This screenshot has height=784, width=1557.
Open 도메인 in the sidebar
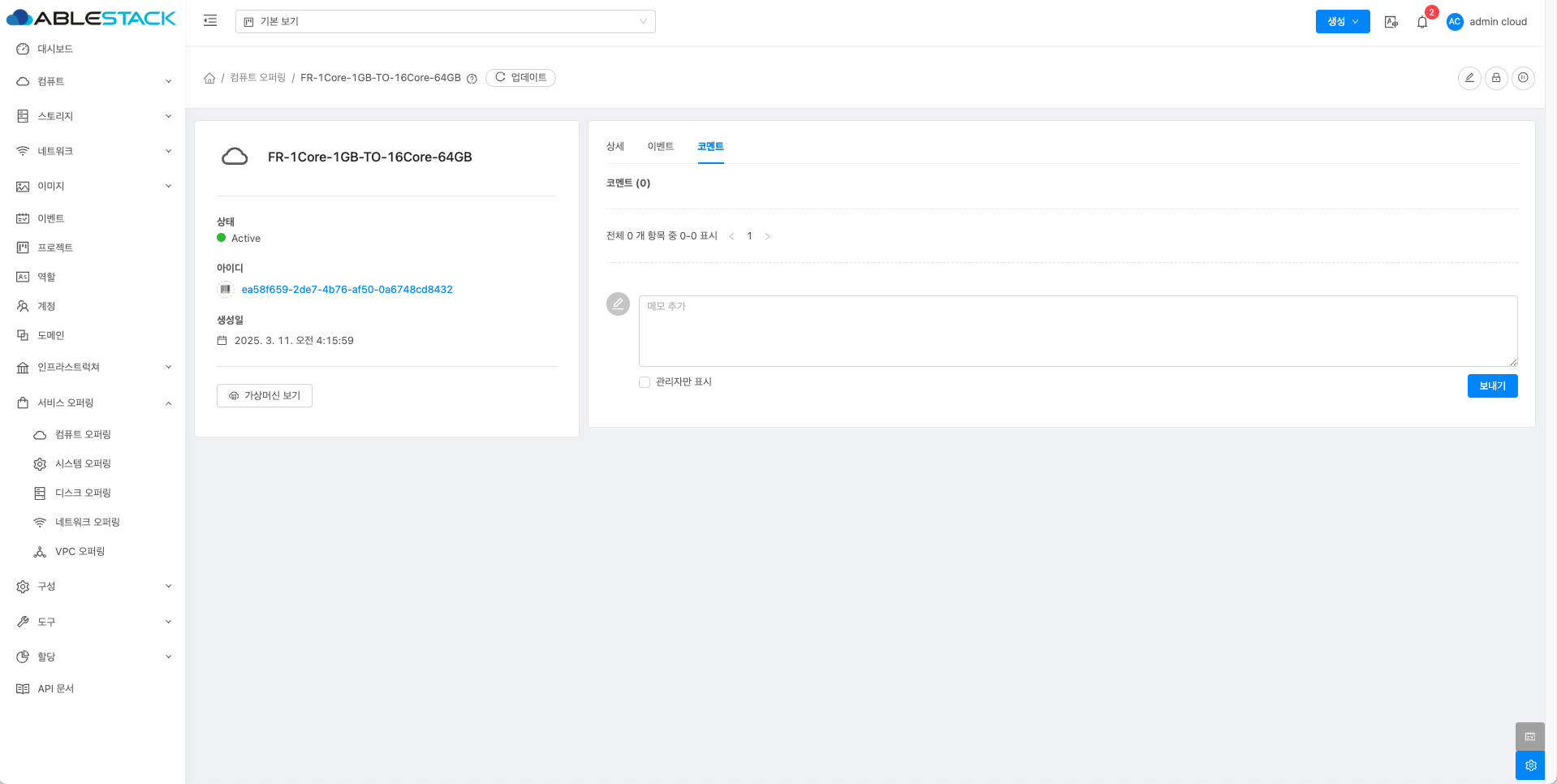coord(93,335)
